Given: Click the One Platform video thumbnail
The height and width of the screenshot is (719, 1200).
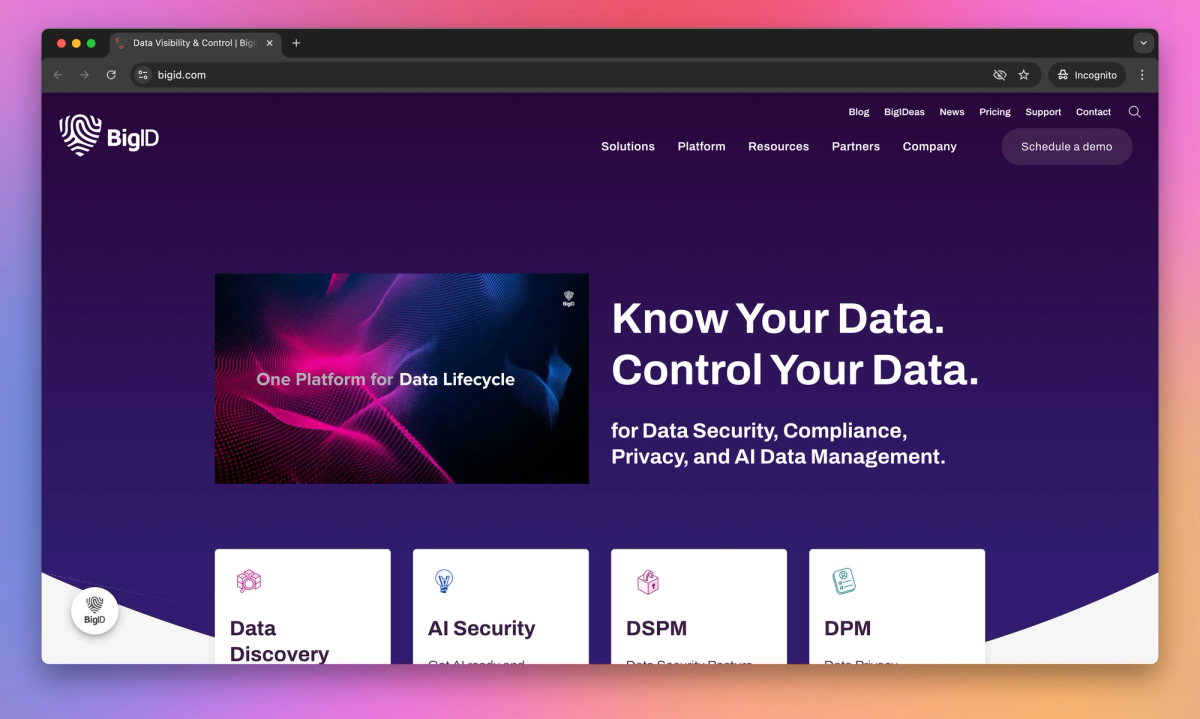Looking at the screenshot, I should pos(402,379).
